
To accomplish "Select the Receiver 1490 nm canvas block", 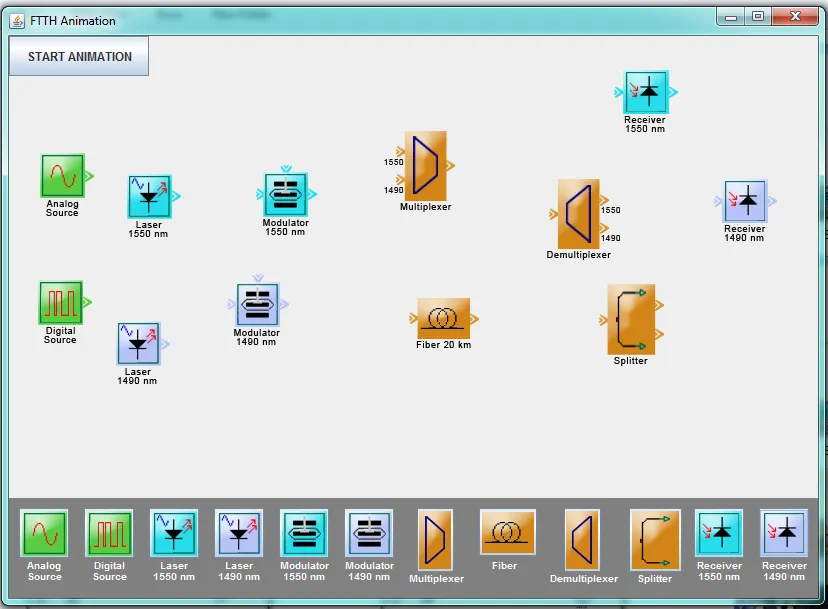I will coord(746,201).
